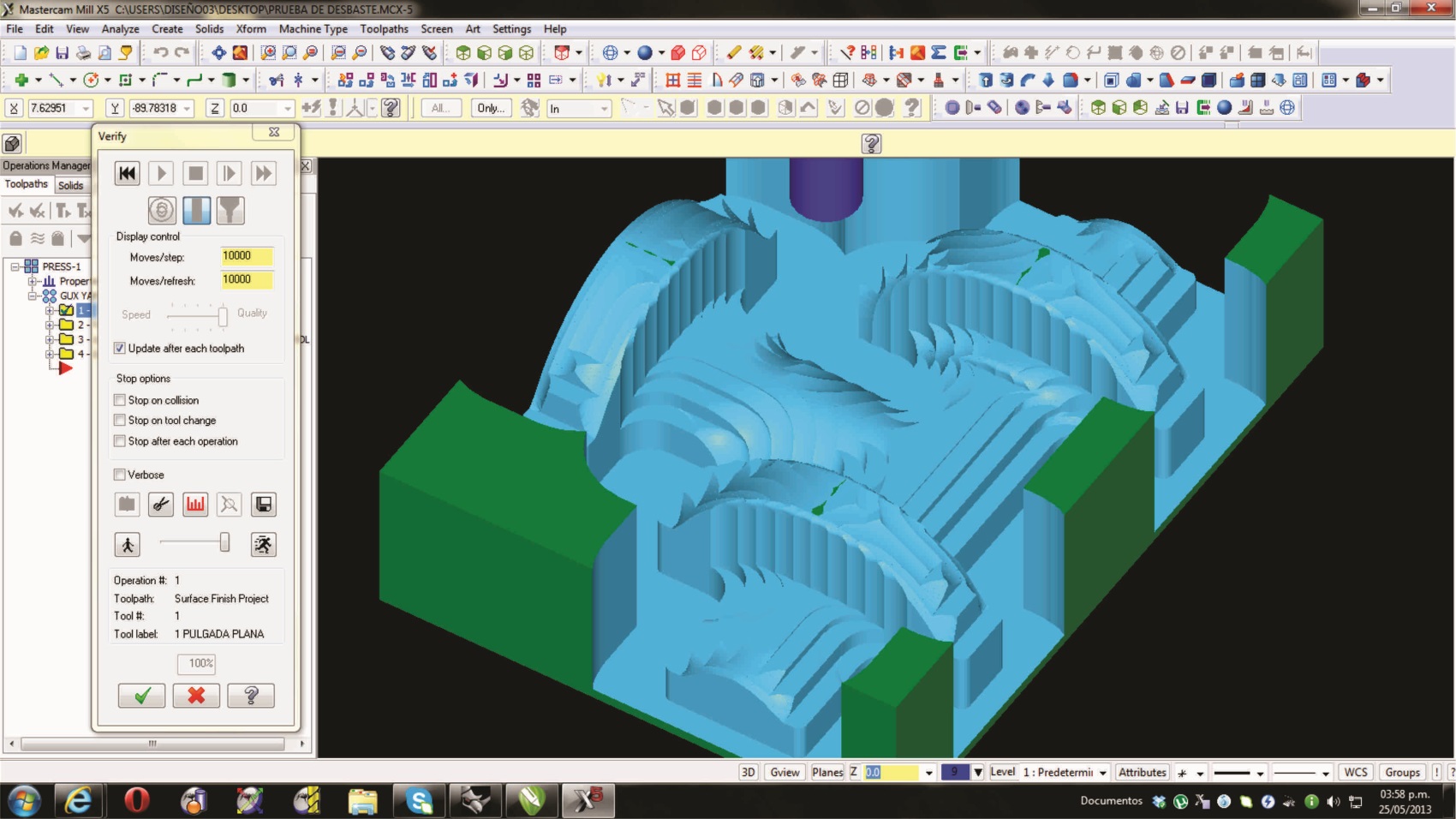
Task: Click fast speed running figure icon
Action: point(264,545)
